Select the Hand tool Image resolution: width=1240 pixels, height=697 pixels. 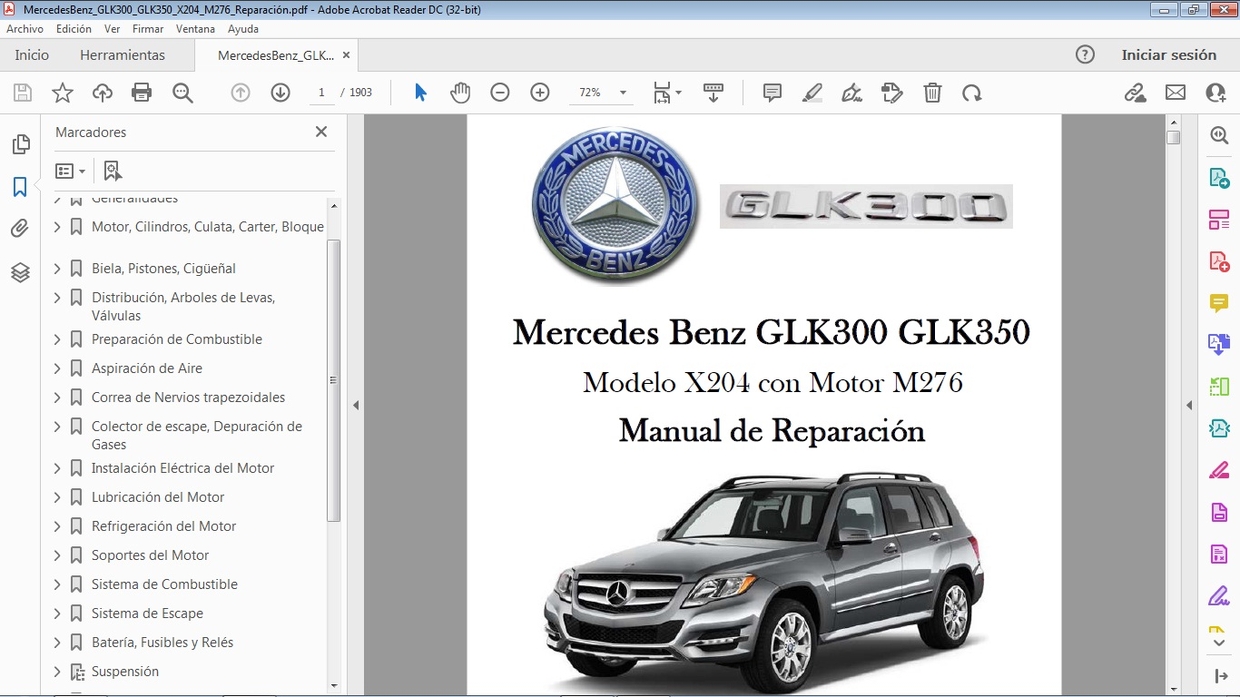click(x=460, y=92)
